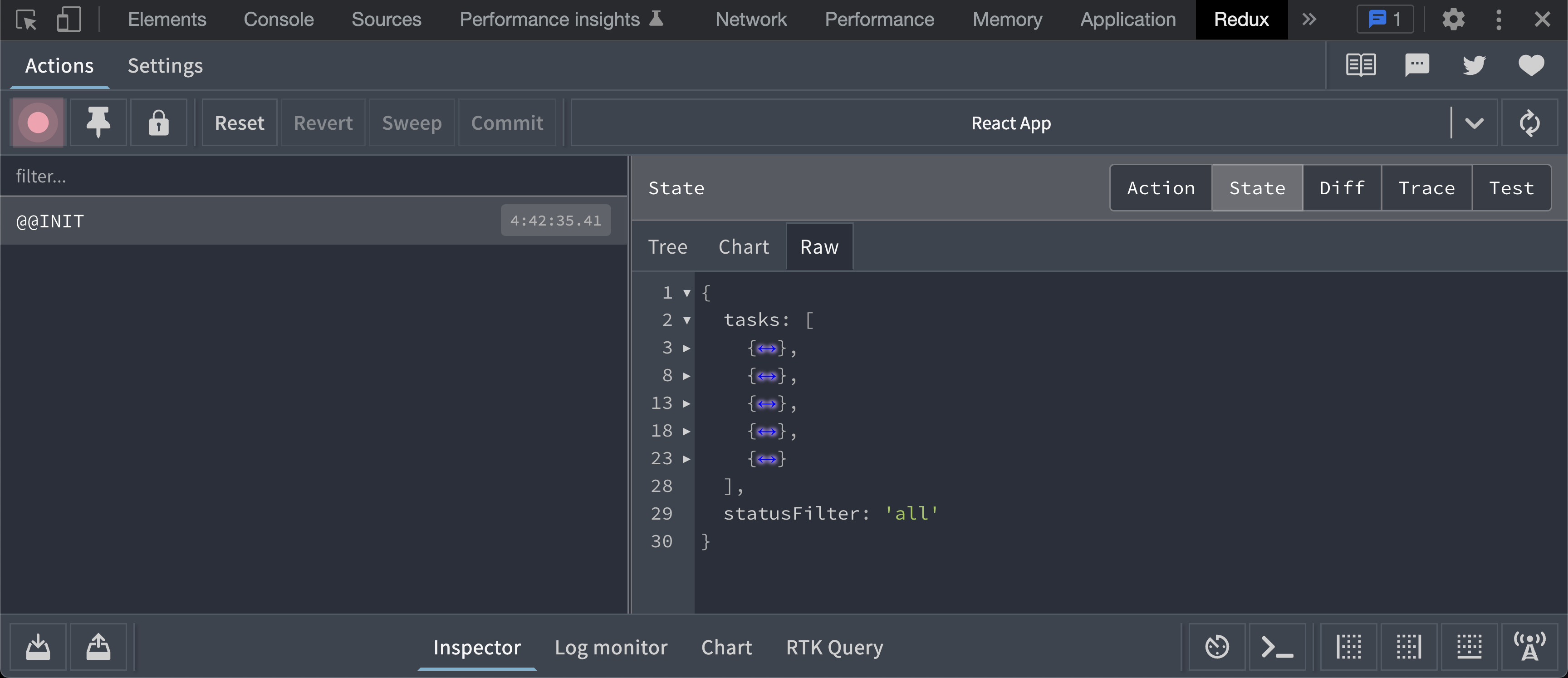
Task: Select the Tree view tab
Action: [x=667, y=247]
